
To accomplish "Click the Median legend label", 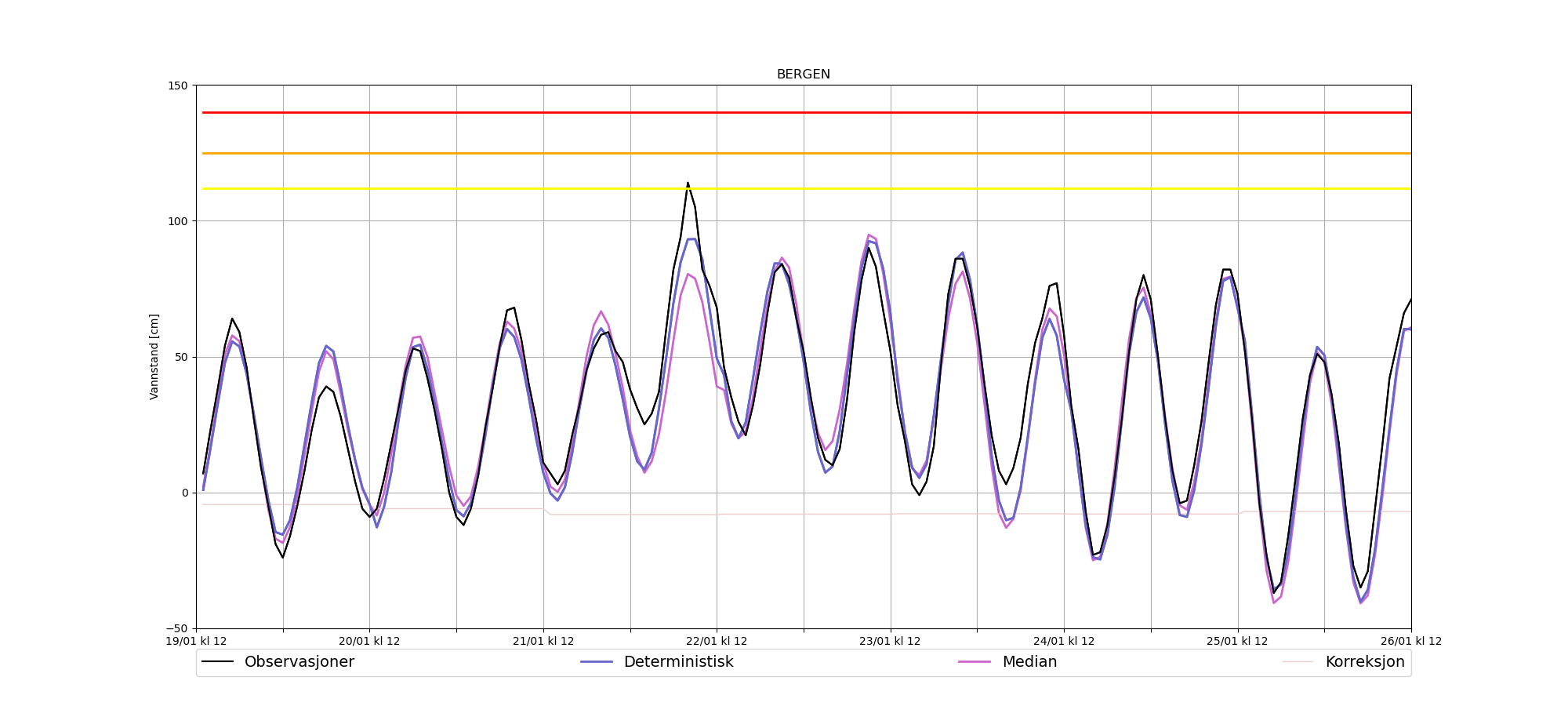I will tap(1029, 662).
